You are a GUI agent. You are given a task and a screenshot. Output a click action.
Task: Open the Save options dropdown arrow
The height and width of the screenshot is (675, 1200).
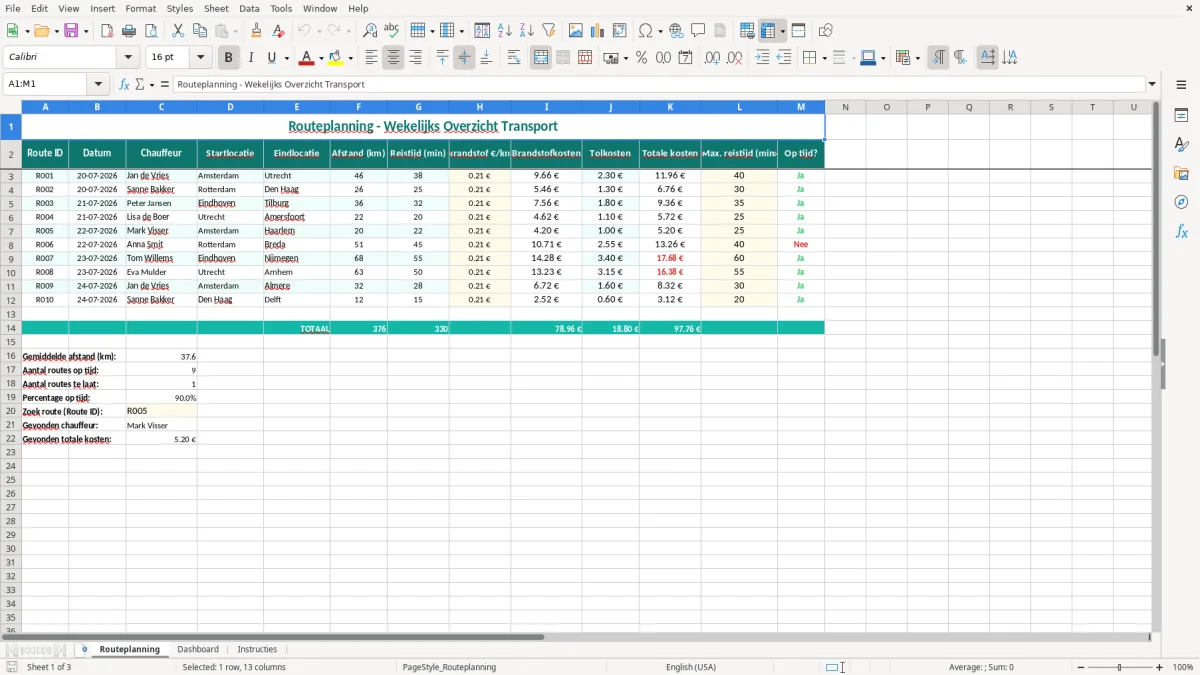(x=86, y=31)
